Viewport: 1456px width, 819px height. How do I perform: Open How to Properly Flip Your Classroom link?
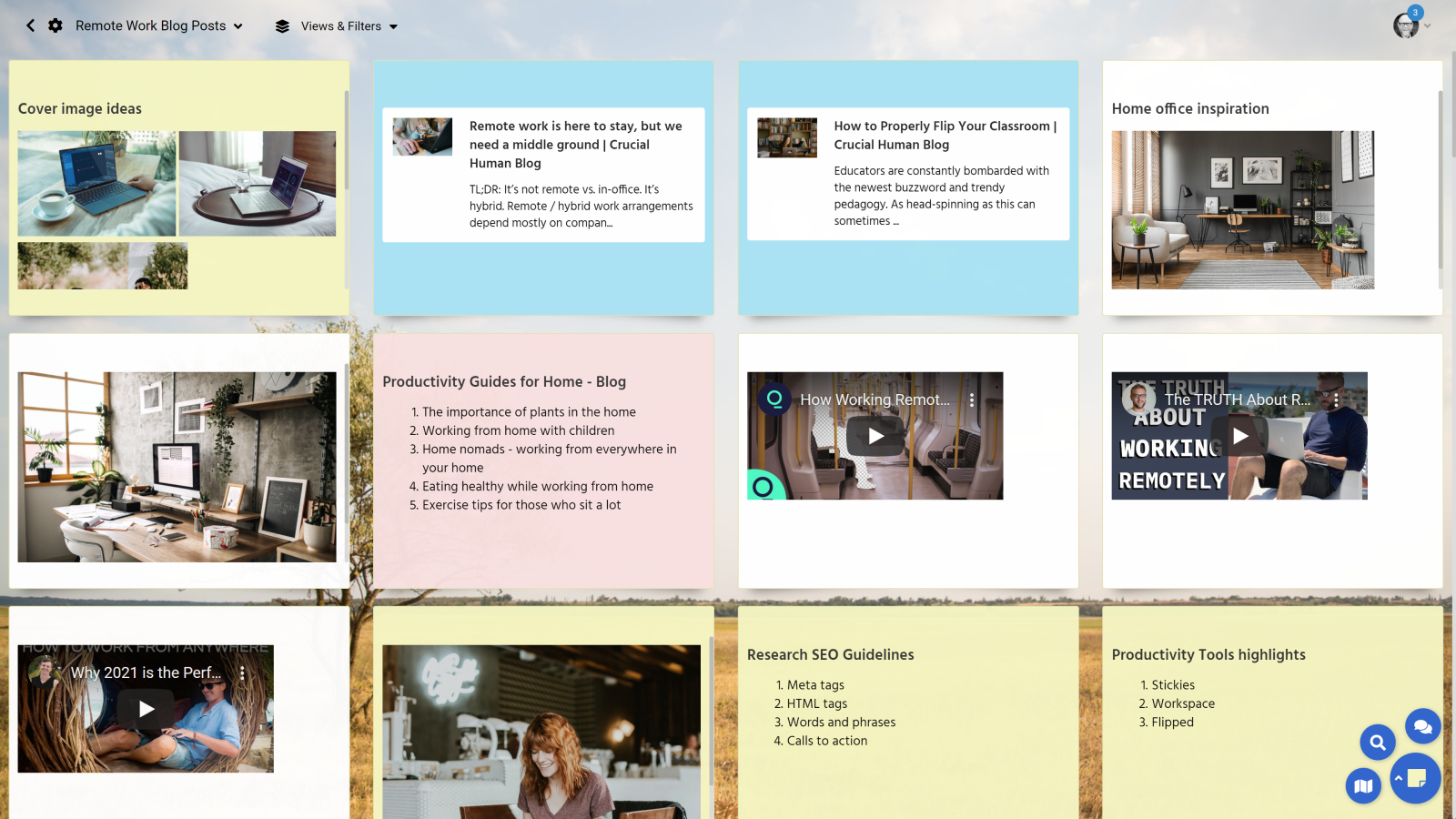945,135
